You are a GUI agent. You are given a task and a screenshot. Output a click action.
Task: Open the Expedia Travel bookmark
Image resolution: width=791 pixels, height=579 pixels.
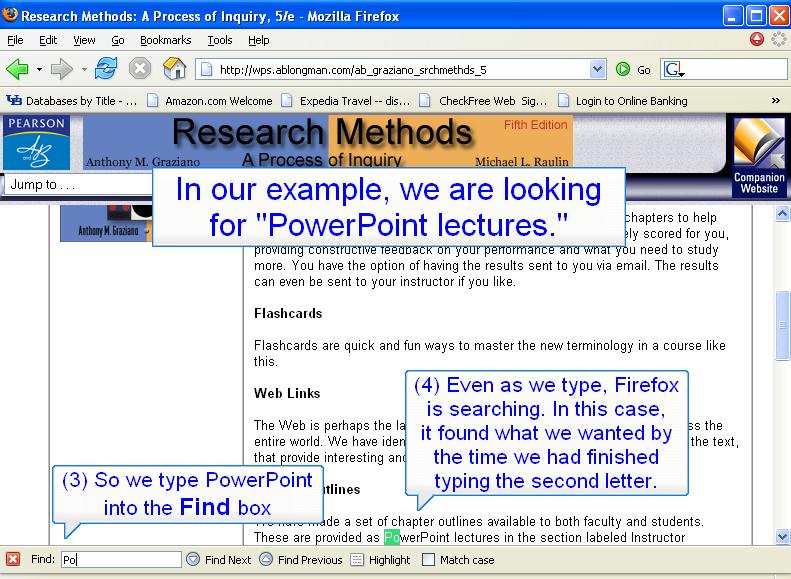click(x=346, y=101)
